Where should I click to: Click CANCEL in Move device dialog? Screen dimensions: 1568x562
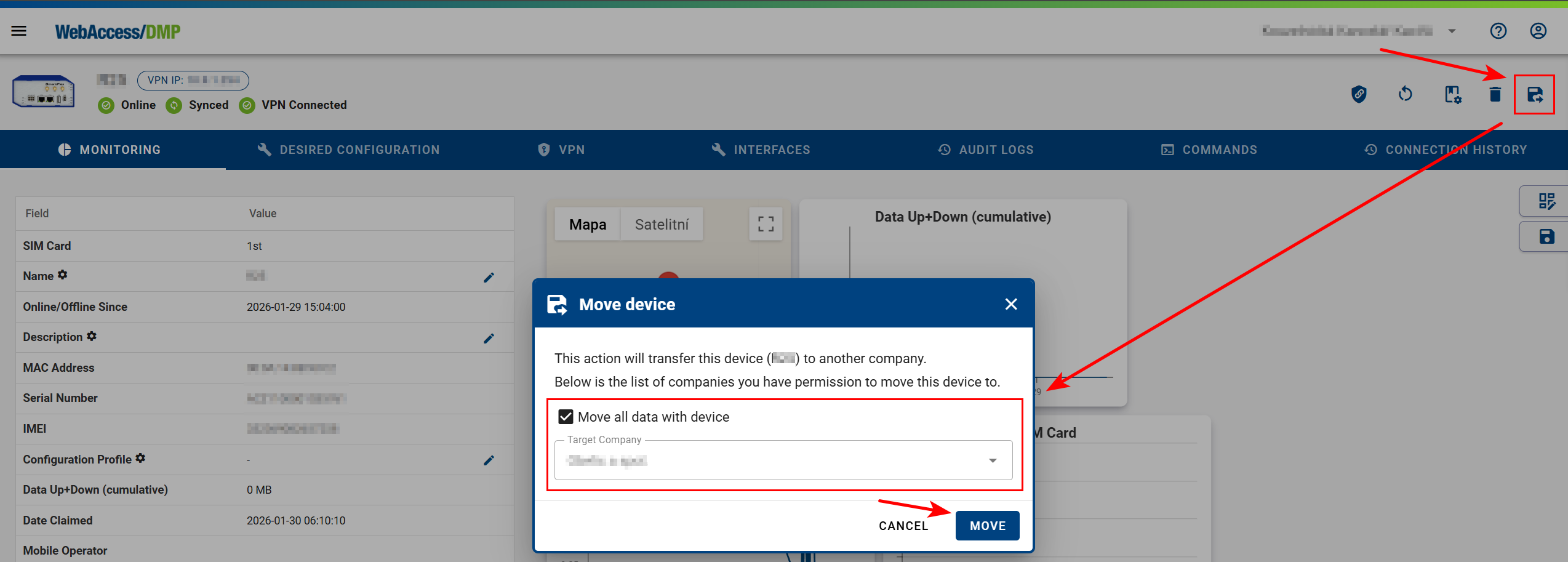point(903,526)
